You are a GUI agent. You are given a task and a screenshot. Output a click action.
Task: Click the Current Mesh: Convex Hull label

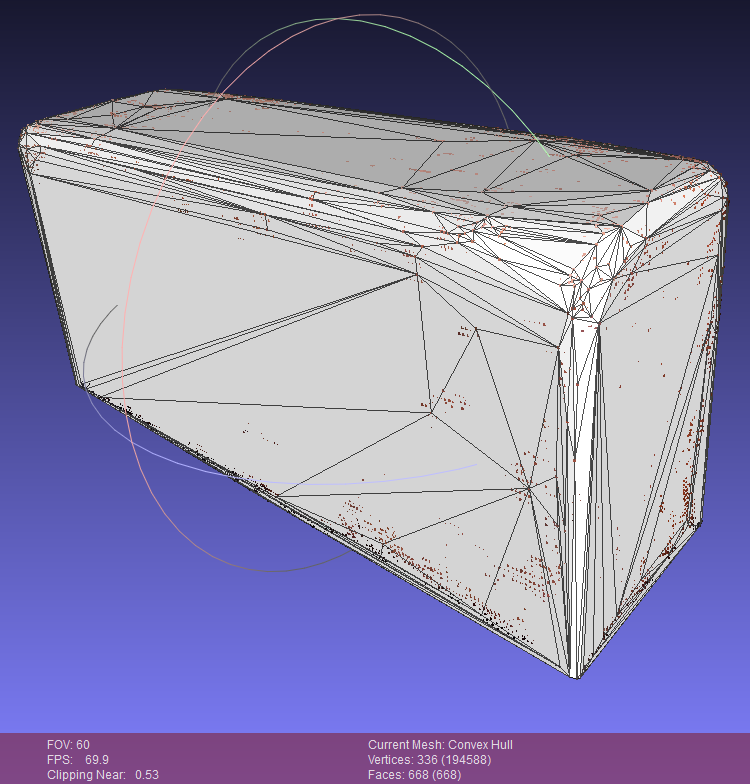coord(440,745)
